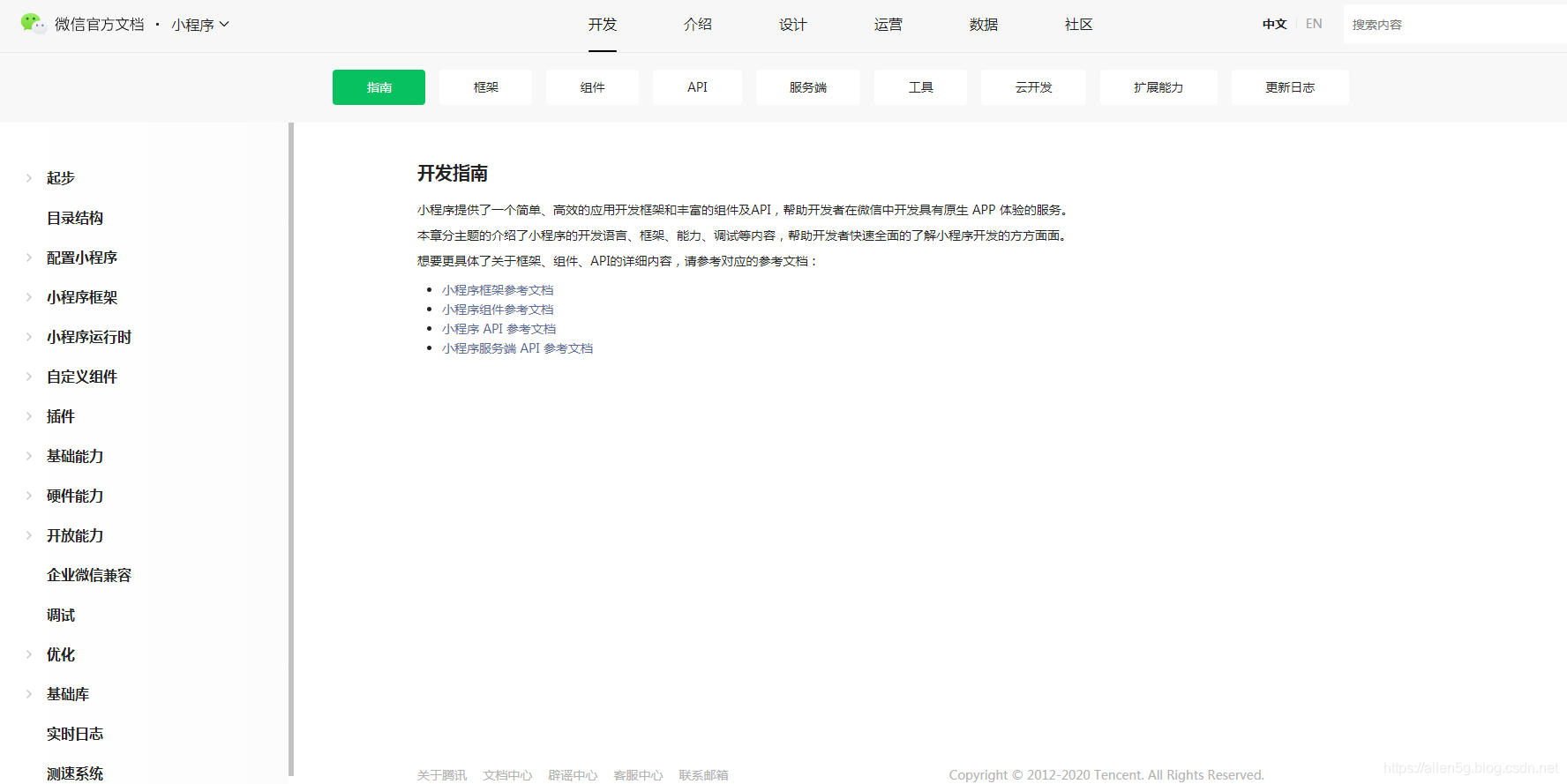Switch to the 运营 top navigation tab

click(x=888, y=25)
